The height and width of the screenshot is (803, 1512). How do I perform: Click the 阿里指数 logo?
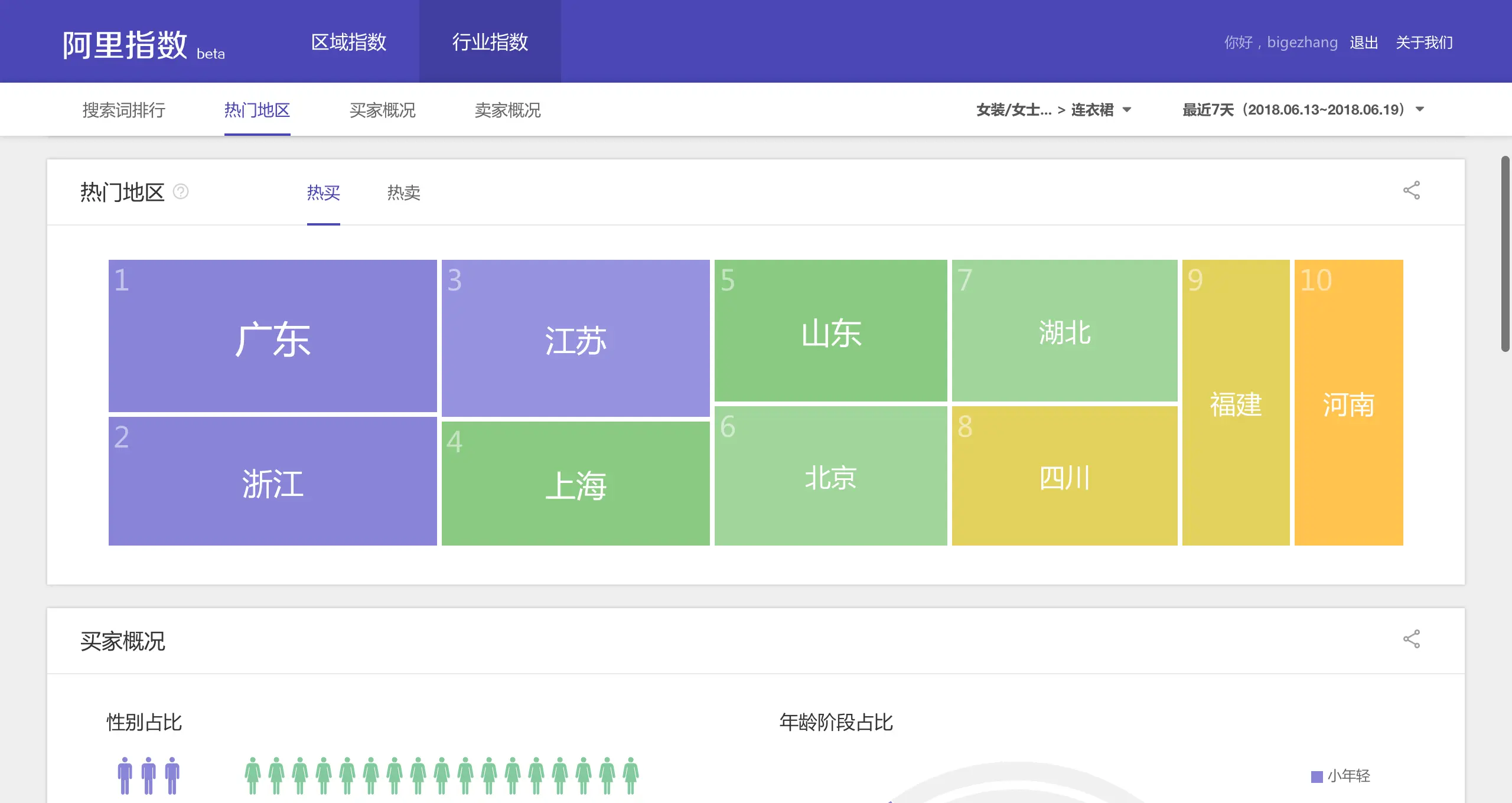pyautogui.click(x=125, y=44)
